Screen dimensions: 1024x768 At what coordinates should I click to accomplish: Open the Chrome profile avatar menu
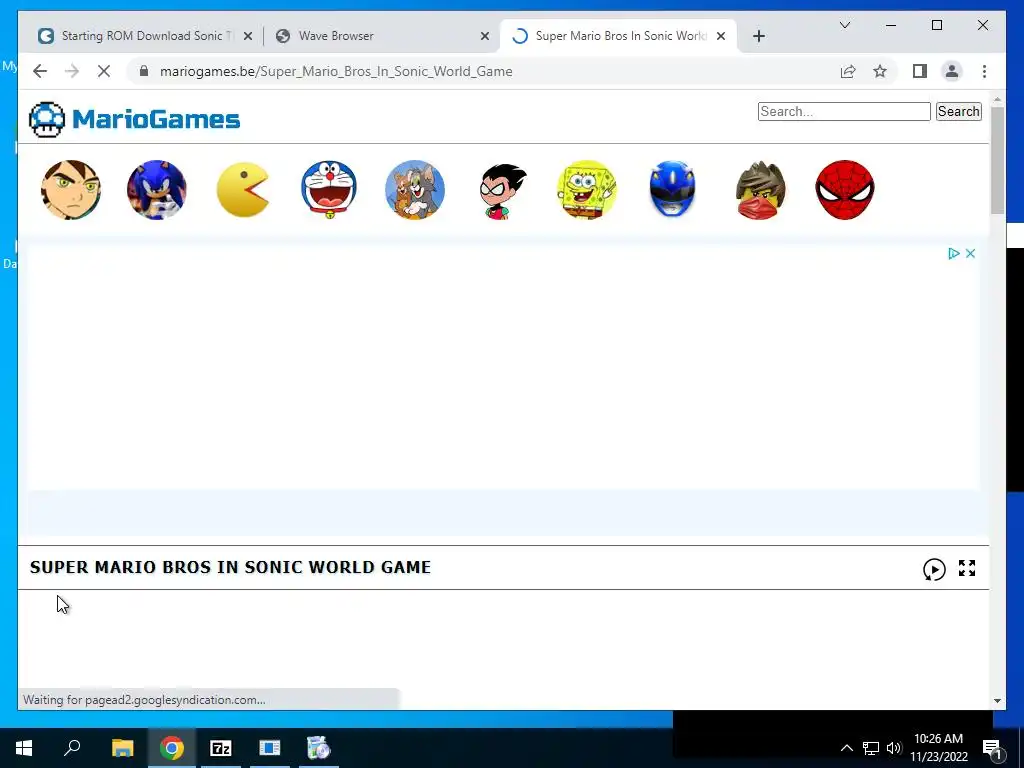coord(952,71)
